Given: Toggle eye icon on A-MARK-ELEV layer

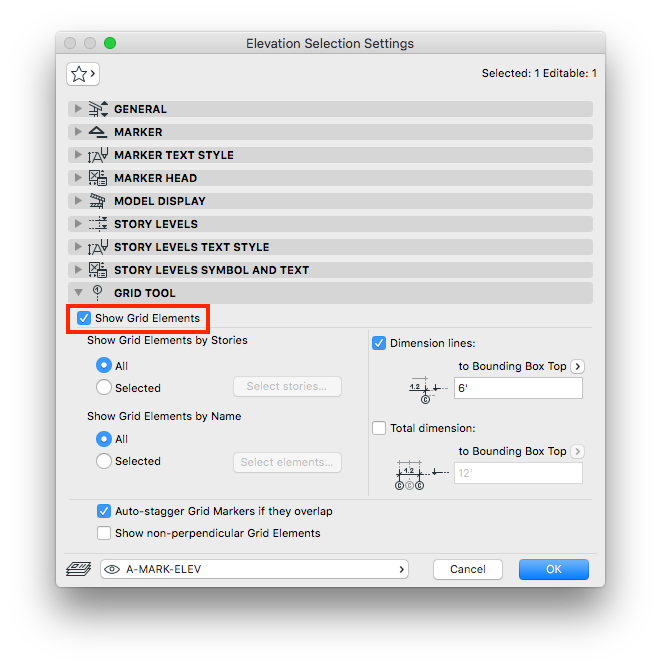Looking at the screenshot, I should click(x=112, y=569).
